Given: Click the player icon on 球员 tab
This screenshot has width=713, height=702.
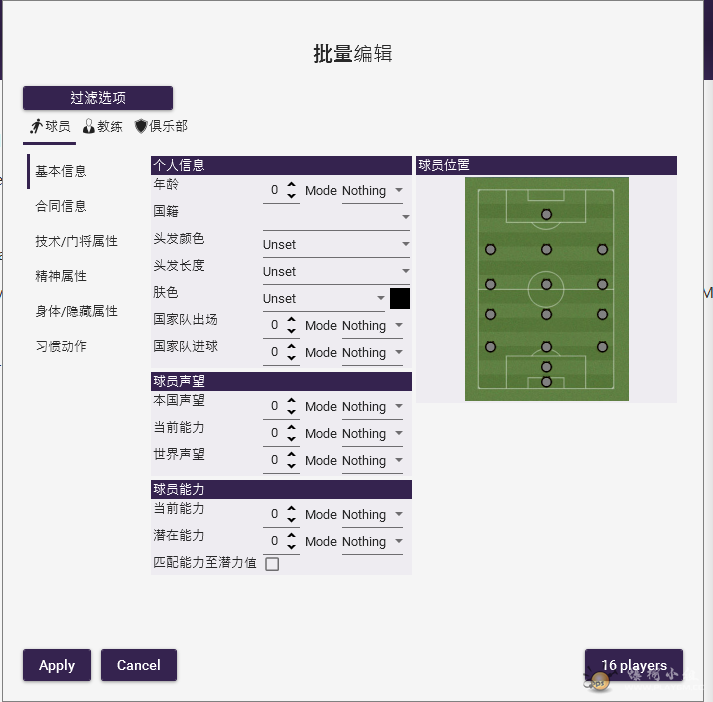Looking at the screenshot, I should pos(36,126).
